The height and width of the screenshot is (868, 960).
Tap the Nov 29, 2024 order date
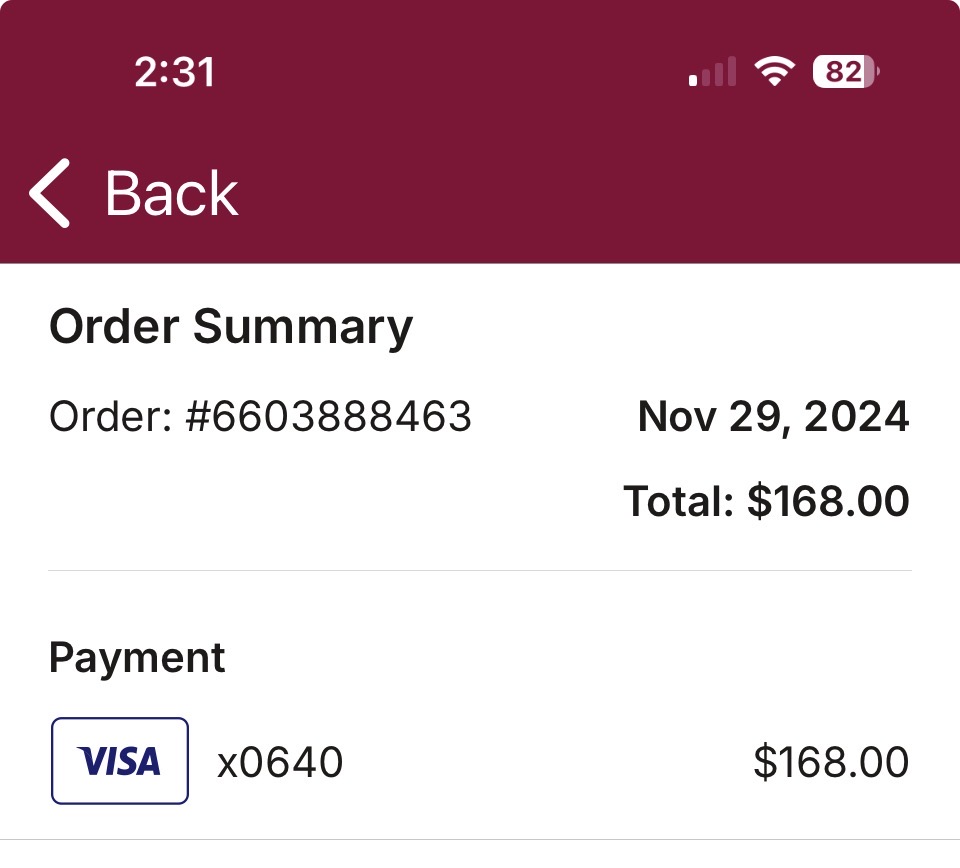773,417
